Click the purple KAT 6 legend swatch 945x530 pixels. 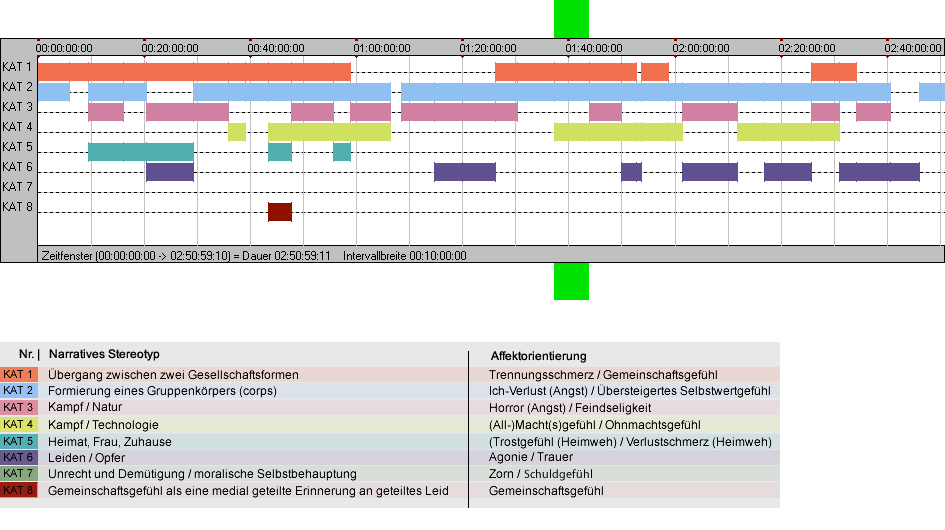19,457
